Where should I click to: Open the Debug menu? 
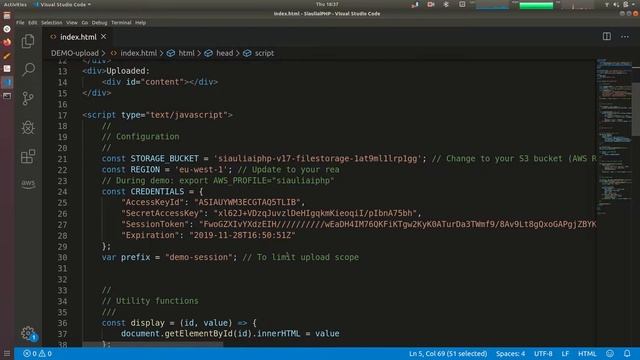click(x=99, y=23)
